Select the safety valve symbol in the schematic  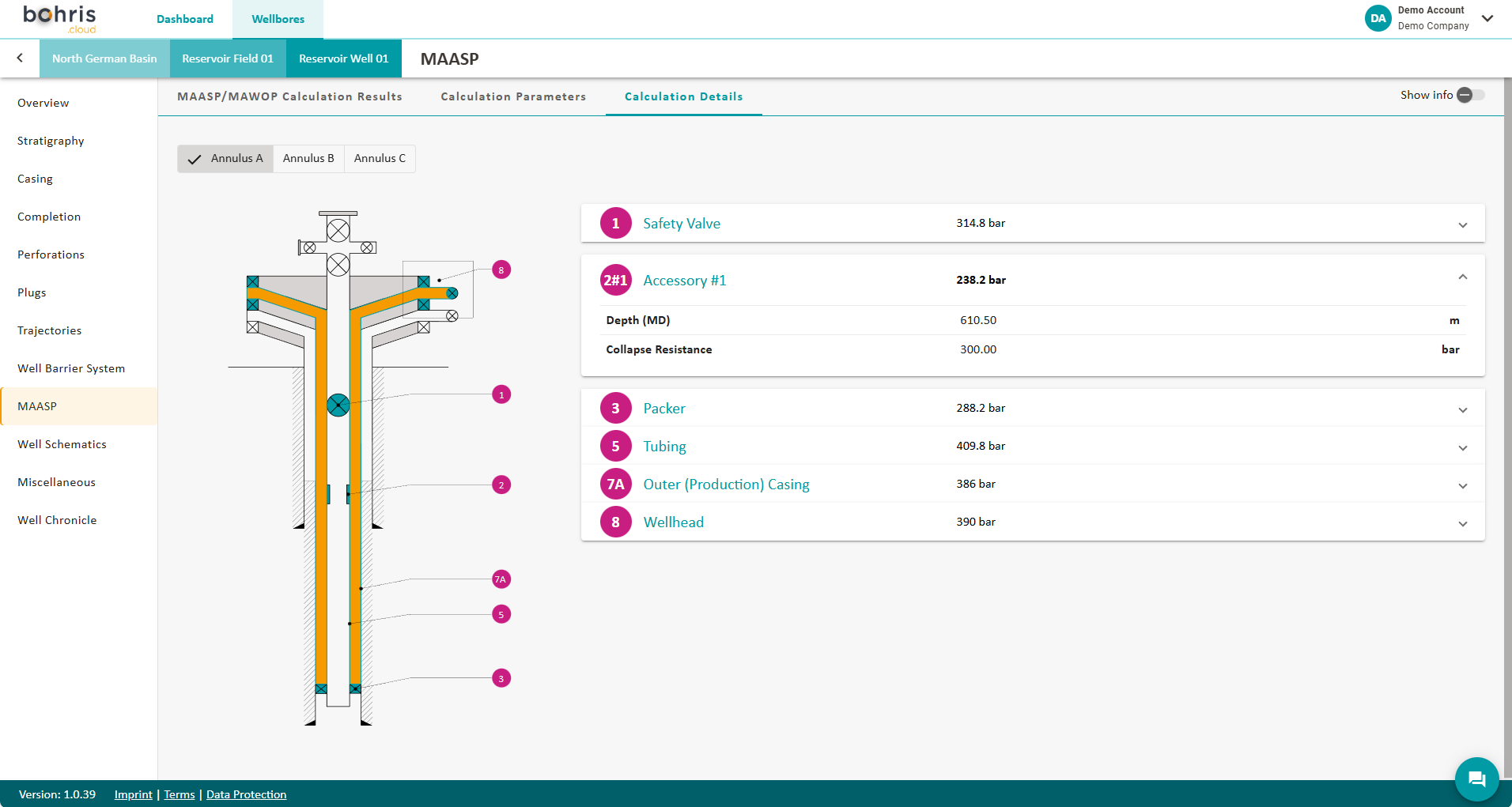click(x=338, y=405)
